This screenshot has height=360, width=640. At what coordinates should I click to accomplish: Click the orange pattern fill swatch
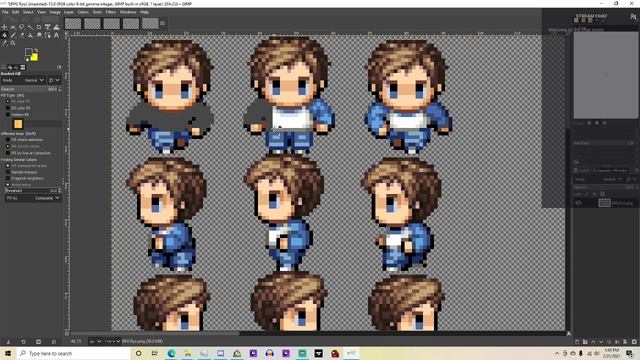(x=18, y=124)
